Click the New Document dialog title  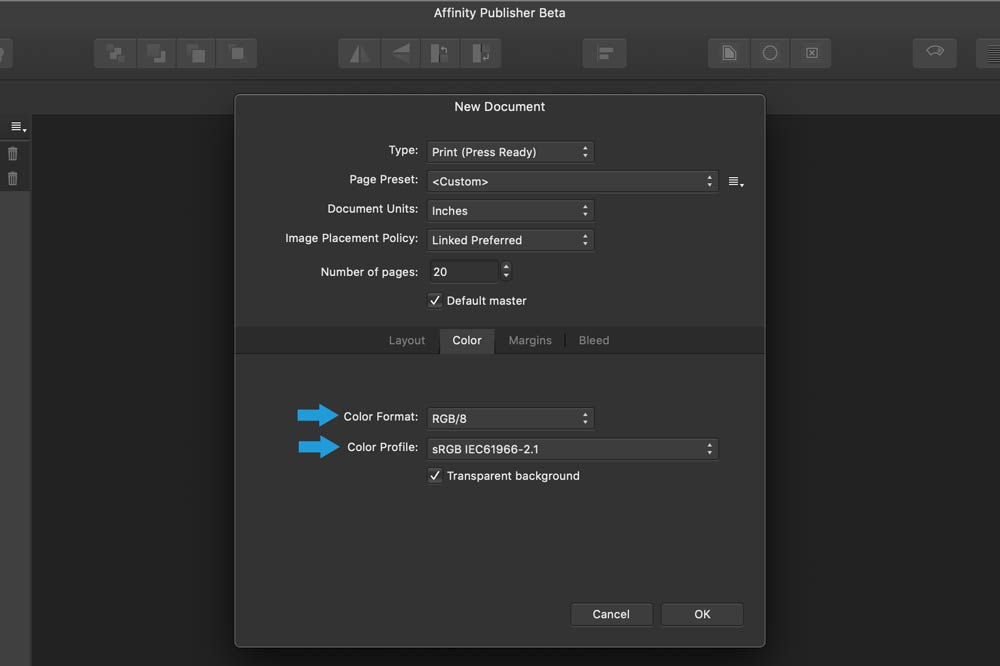pos(499,107)
